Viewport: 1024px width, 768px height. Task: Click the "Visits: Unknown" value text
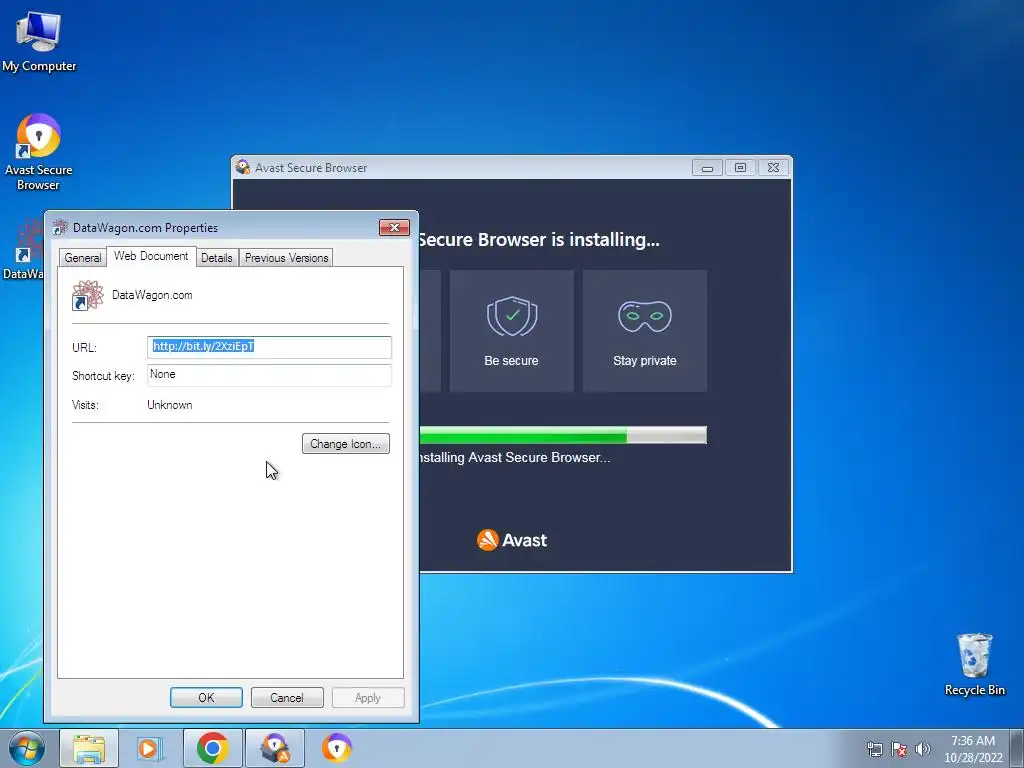coord(170,405)
